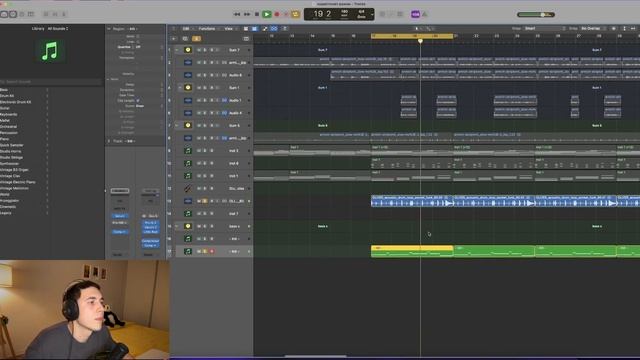This screenshot has height=360, width=640.
Task: Toggle the Catch playhead icon
Action: [285, 29]
